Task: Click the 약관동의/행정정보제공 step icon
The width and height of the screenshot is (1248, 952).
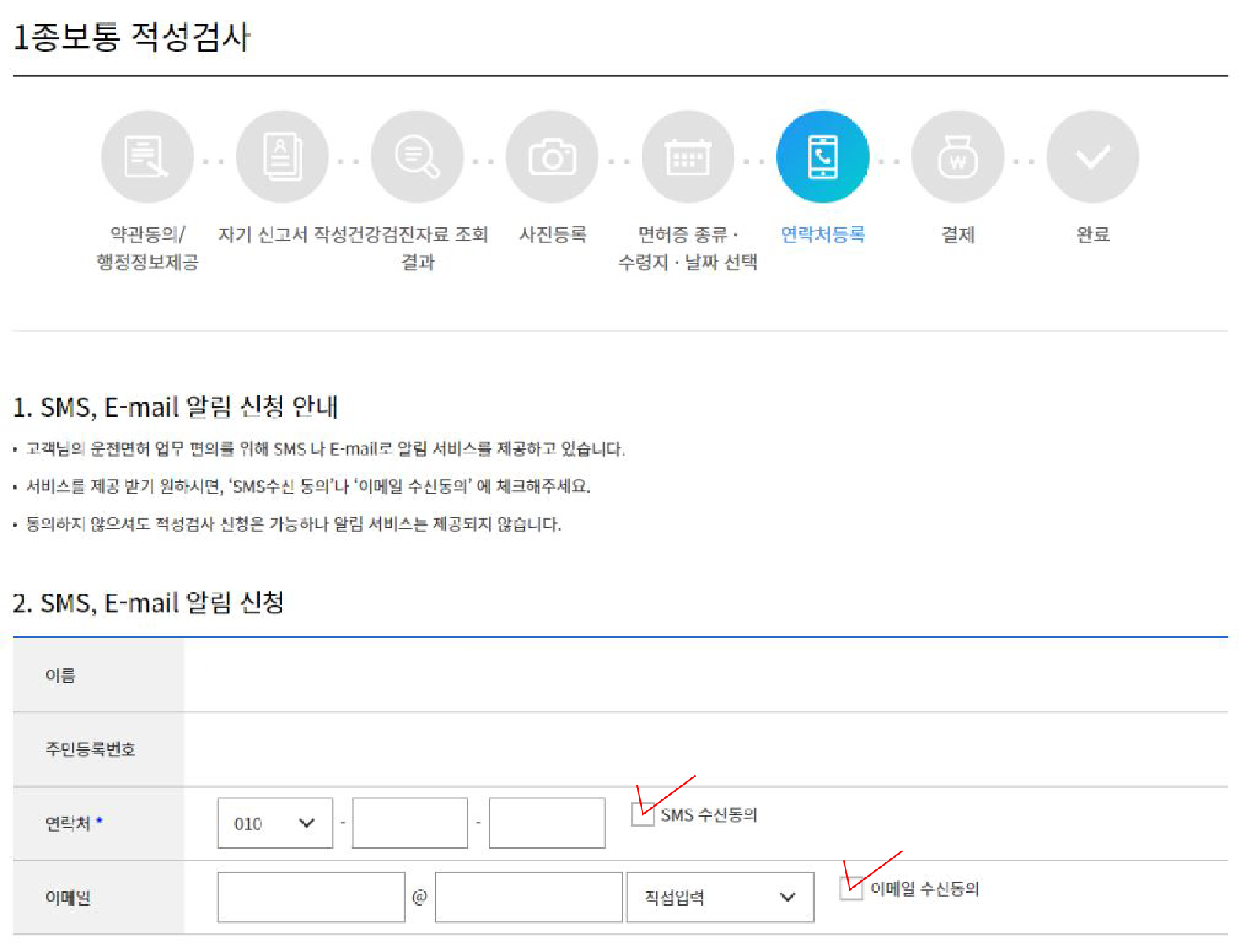Action: [147, 157]
